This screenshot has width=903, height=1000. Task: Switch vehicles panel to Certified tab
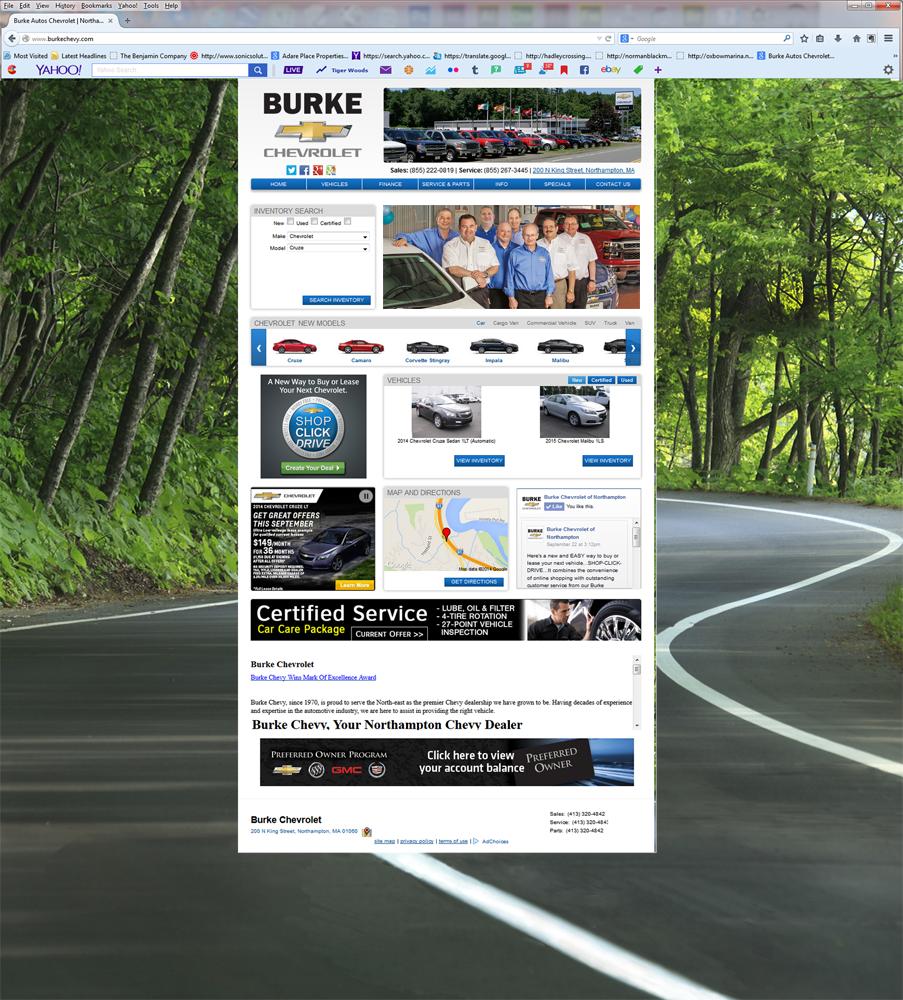coord(601,380)
